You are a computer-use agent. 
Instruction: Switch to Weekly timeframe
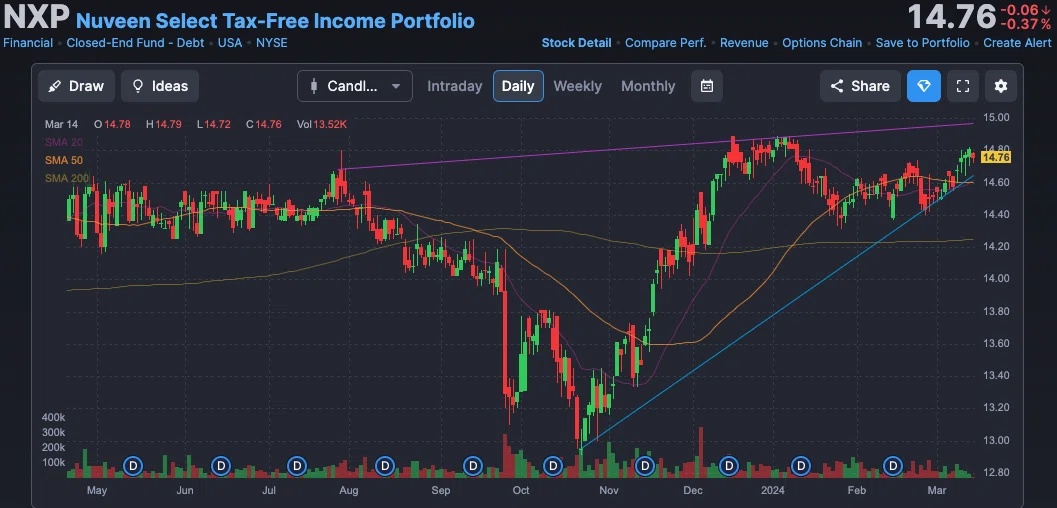point(577,86)
